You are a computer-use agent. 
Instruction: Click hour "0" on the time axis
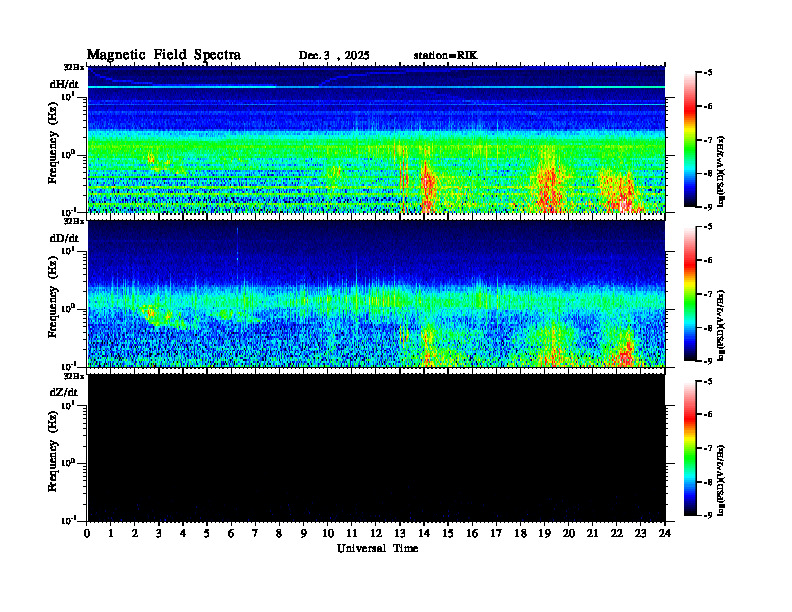pos(87,534)
